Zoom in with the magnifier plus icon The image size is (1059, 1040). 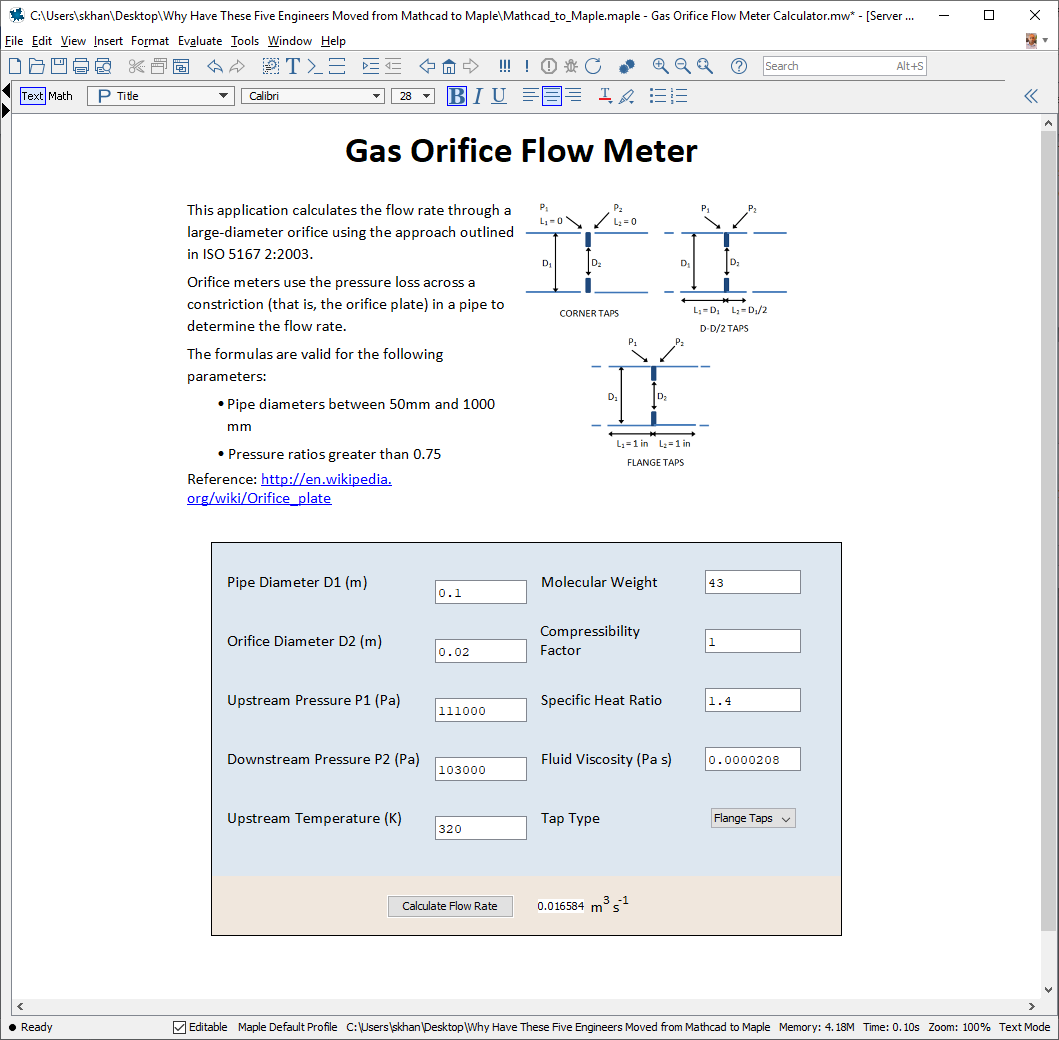pyautogui.click(x=660, y=66)
